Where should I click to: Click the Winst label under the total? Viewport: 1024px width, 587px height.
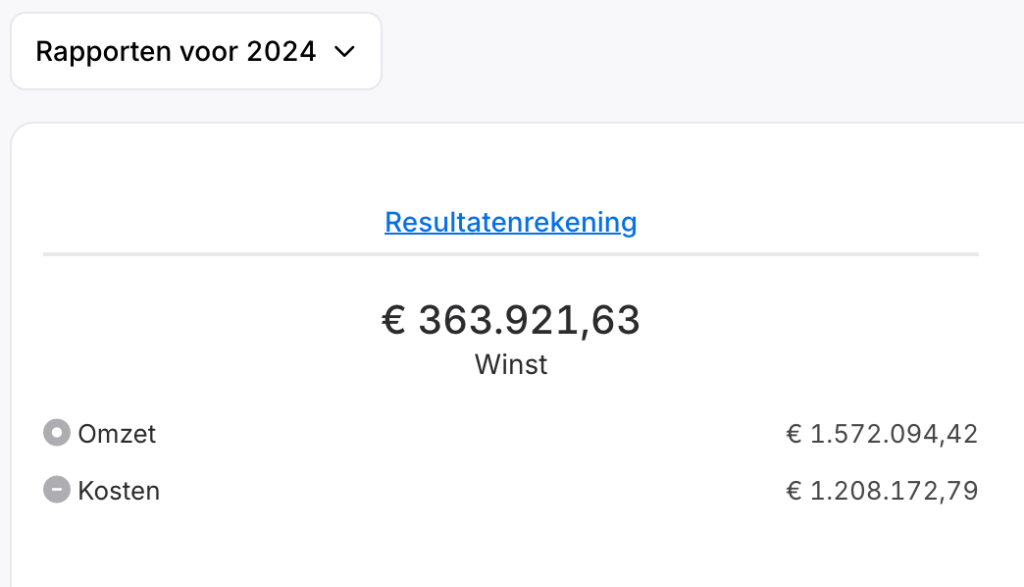511,364
